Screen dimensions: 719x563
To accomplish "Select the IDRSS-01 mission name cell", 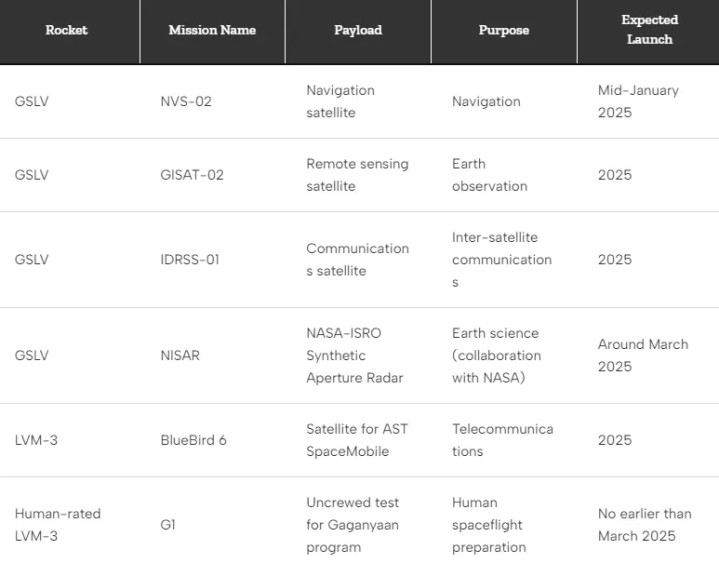I will click(x=190, y=259).
